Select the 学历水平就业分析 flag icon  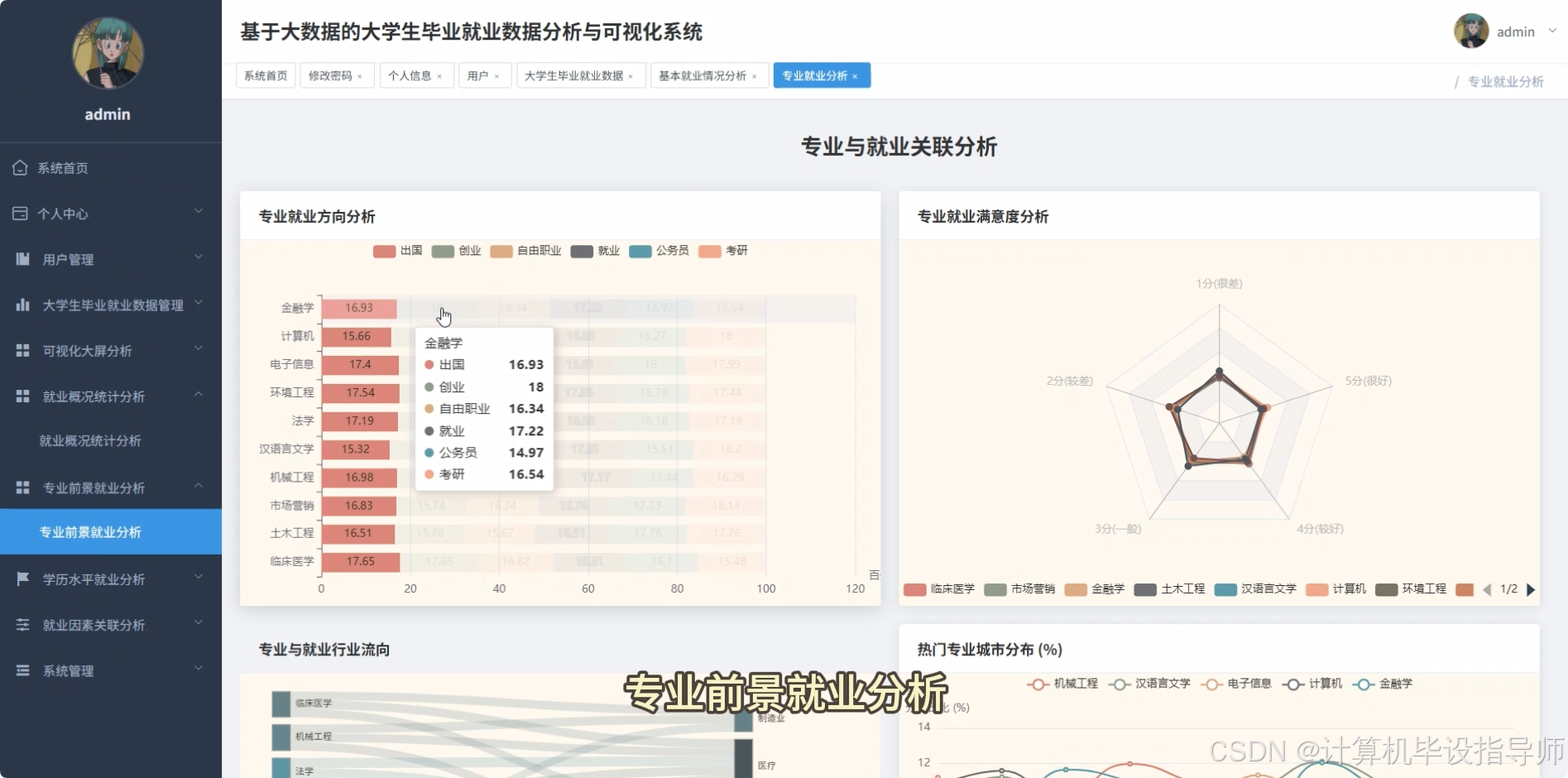click(21, 579)
